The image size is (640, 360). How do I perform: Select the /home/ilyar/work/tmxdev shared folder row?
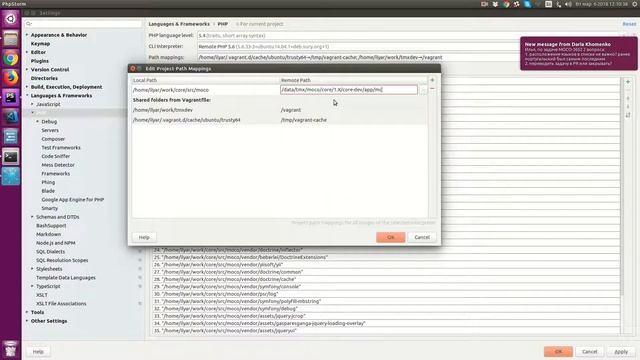pos(280,110)
